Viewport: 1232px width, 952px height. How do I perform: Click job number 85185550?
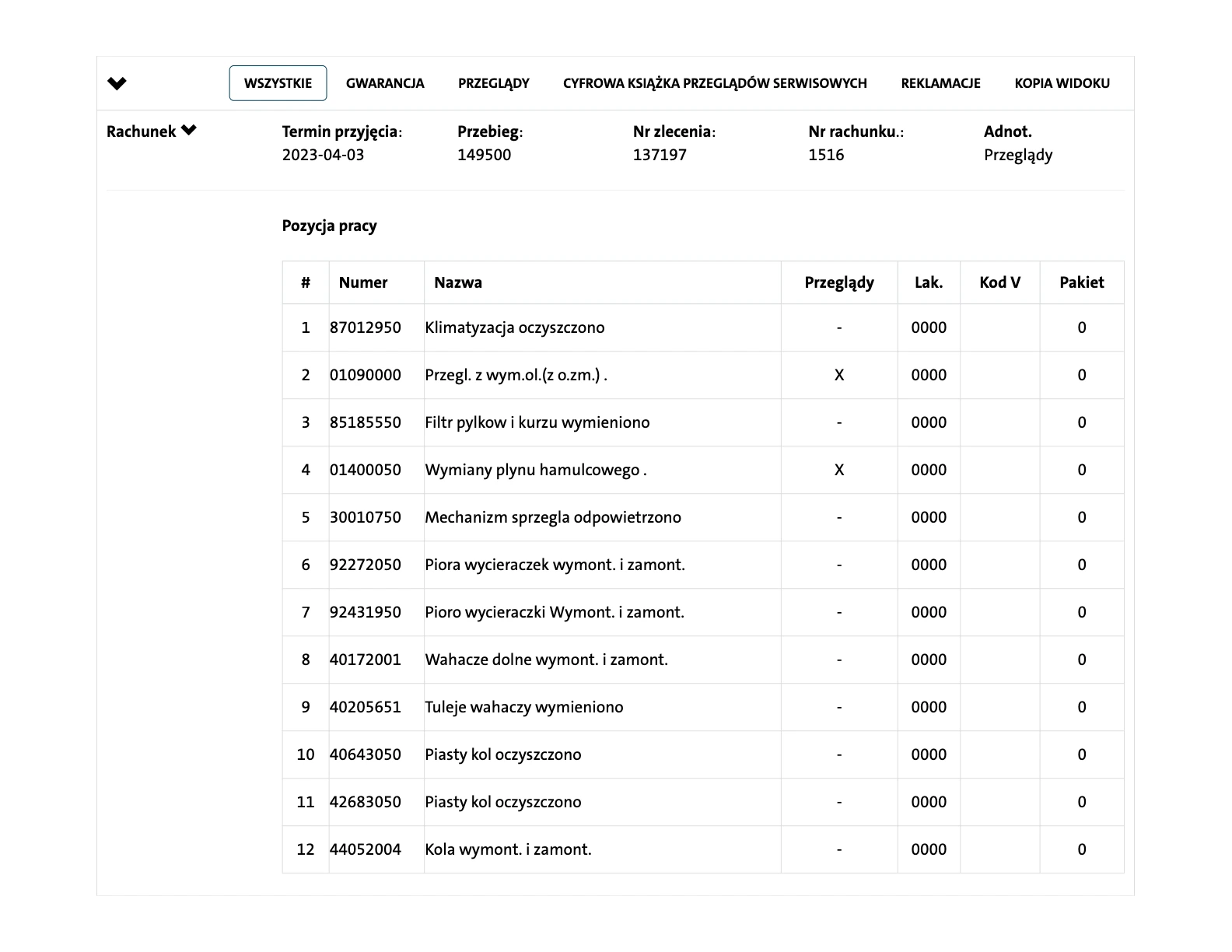(365, 422)
